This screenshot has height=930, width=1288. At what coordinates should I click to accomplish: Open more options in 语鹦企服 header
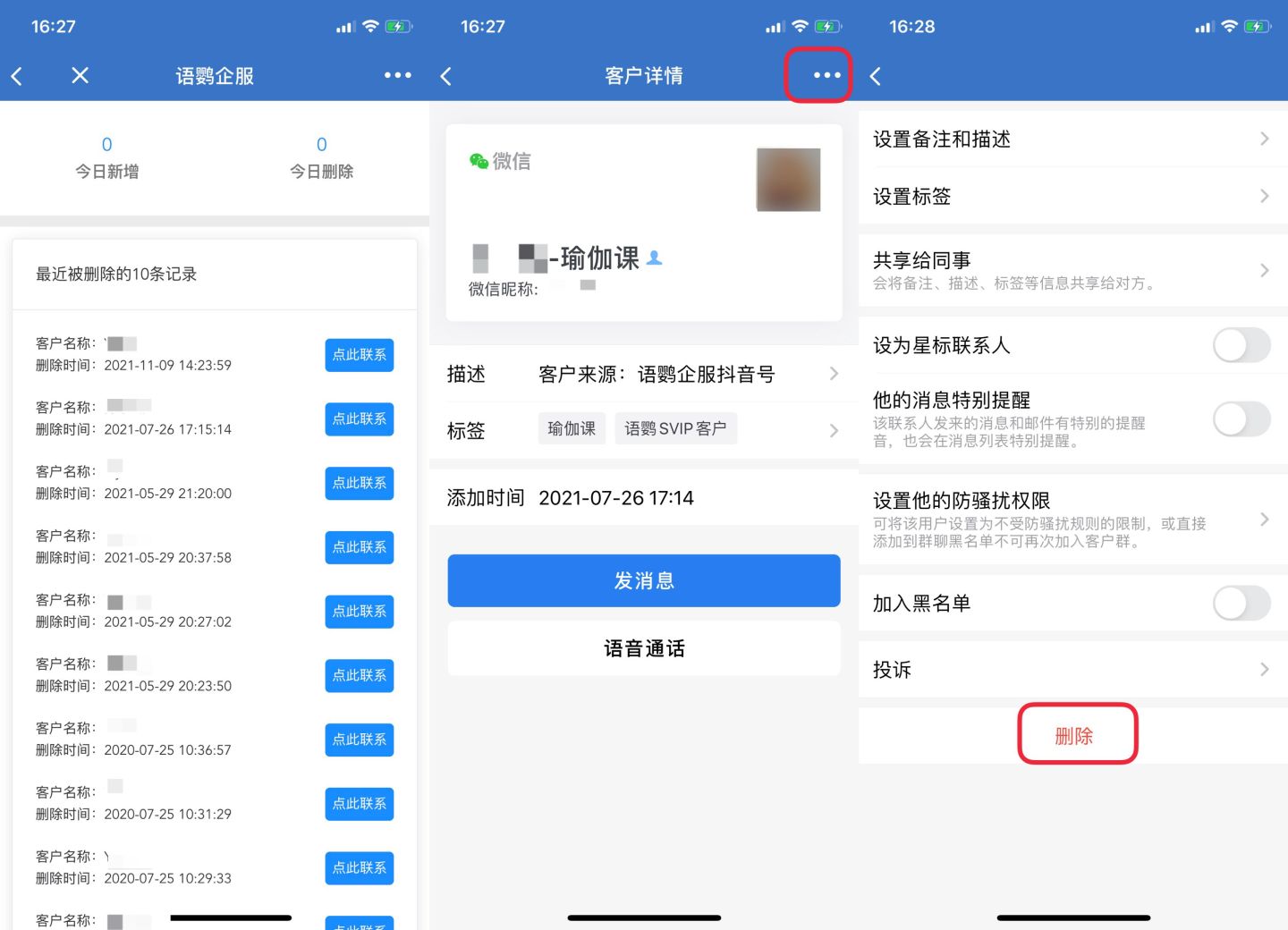click(x=397, y=76)
